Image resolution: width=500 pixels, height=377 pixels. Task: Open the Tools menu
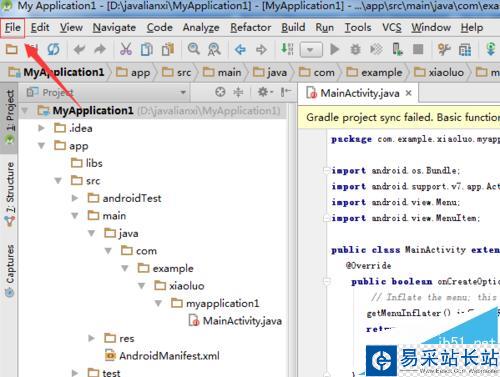click(x=358, y=28)
